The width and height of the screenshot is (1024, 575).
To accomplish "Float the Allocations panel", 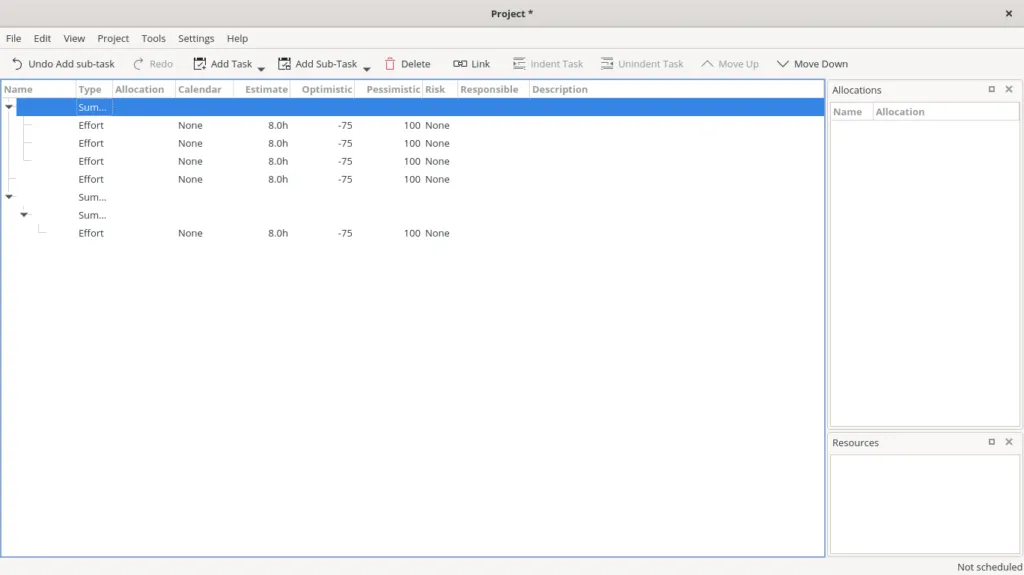I will coord(991,89).
